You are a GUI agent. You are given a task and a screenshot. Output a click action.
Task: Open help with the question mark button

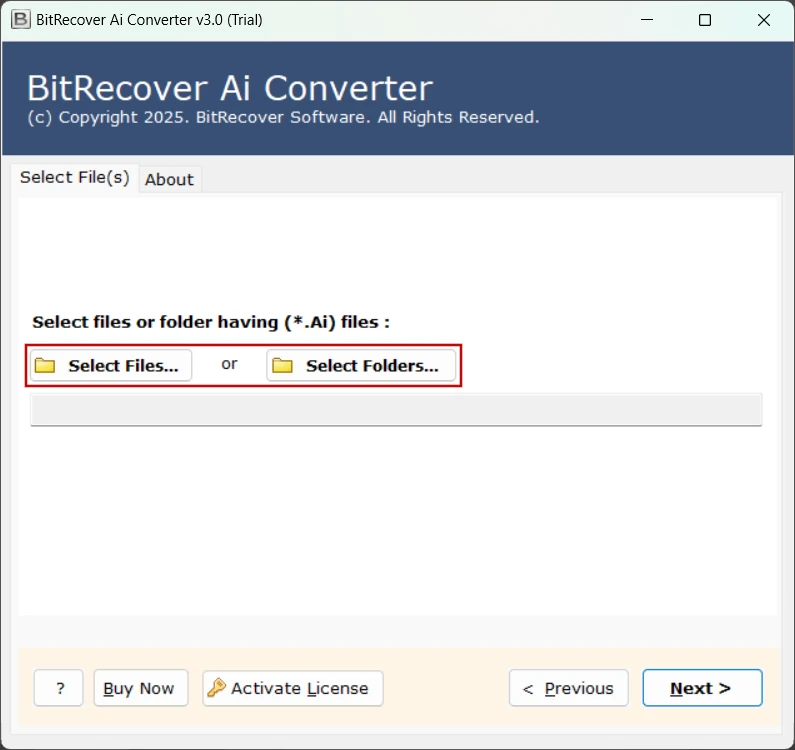[59, 688]
